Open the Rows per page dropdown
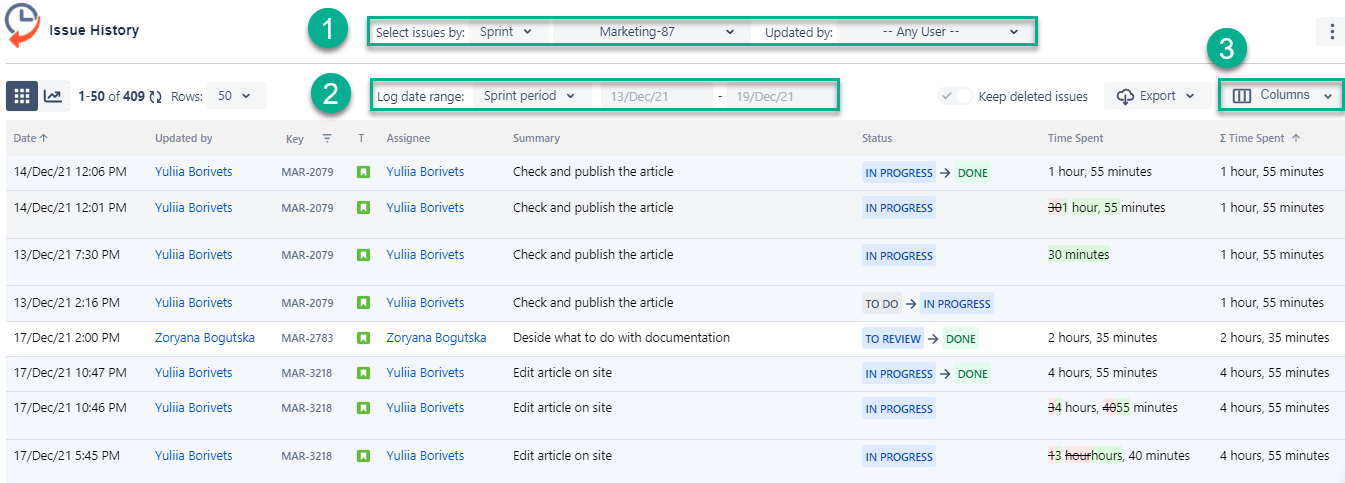This screenshot has width=1345, height=483. point(238,96)
